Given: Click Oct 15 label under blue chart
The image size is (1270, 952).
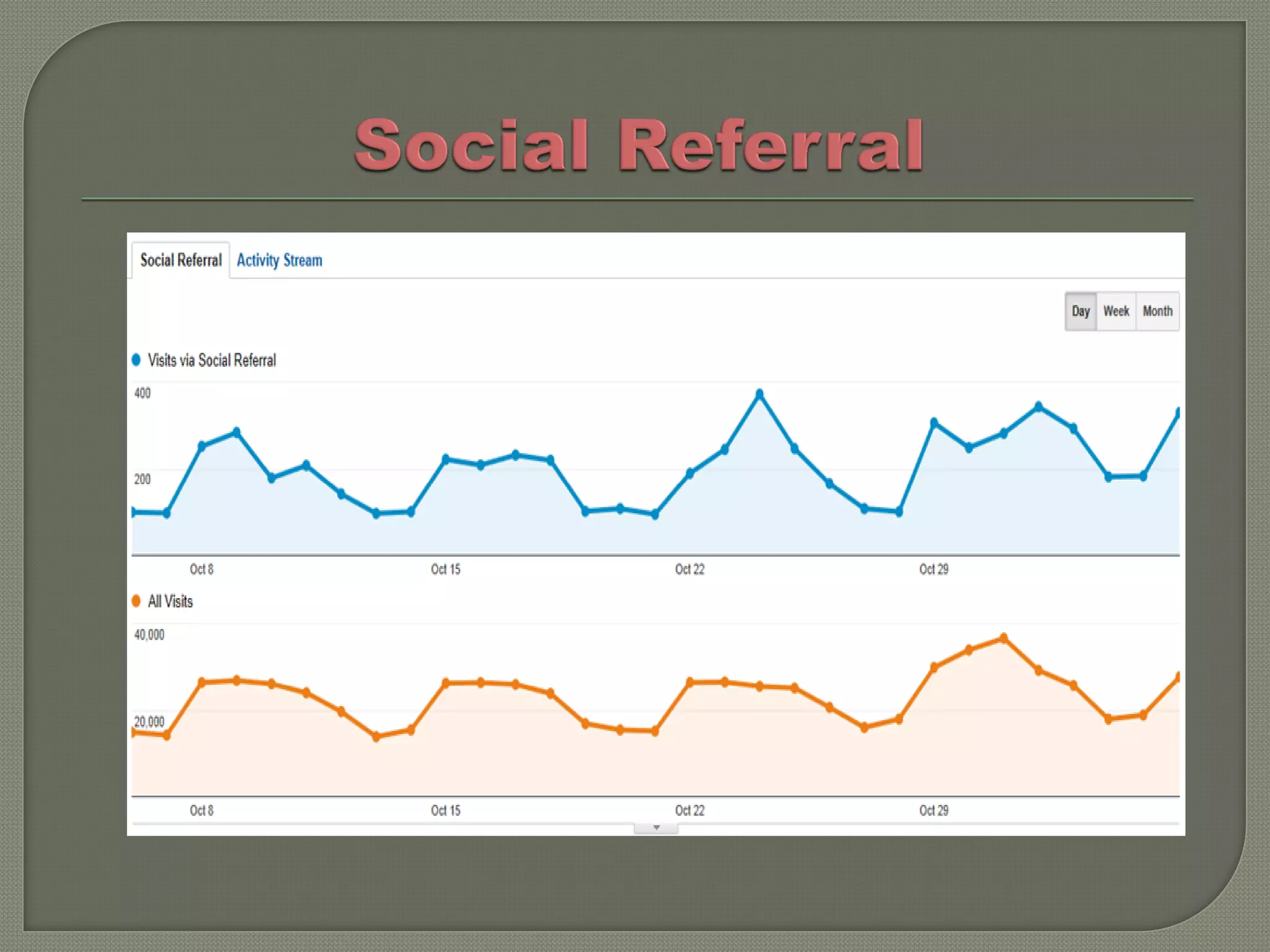Looking at the screenshot, I should [x=445, y=569].
